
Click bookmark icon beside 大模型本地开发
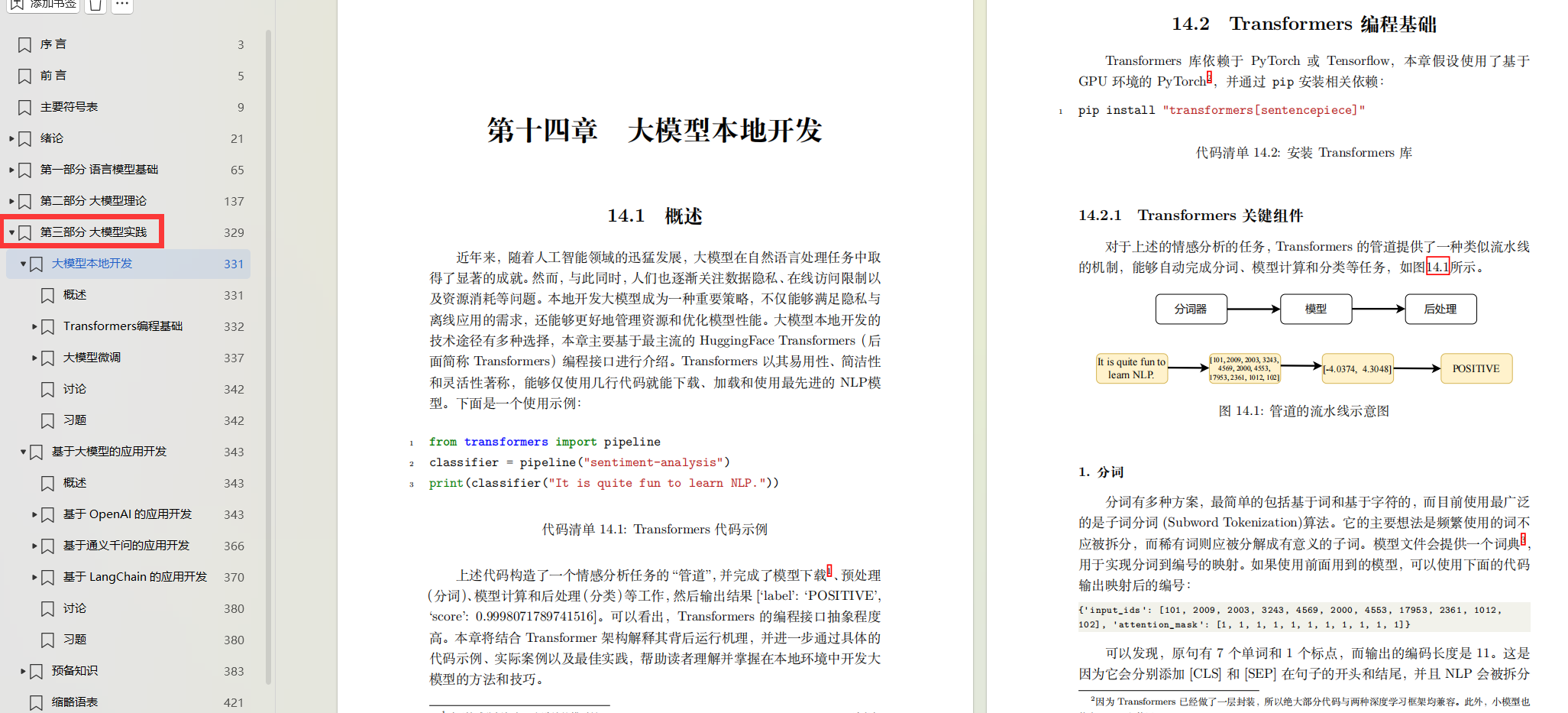click(x=36, y=264)
